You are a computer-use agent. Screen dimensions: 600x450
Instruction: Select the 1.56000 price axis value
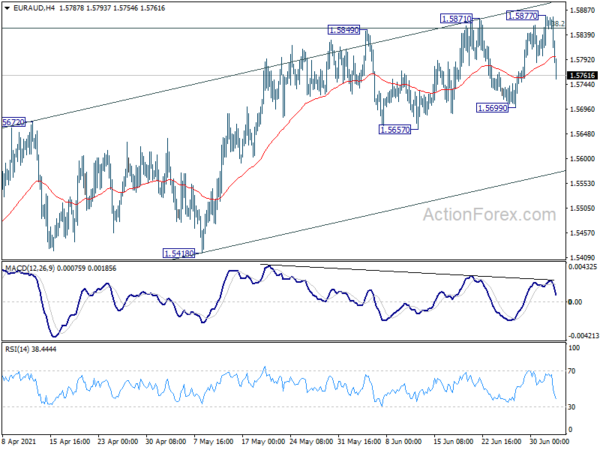(582, 159)
